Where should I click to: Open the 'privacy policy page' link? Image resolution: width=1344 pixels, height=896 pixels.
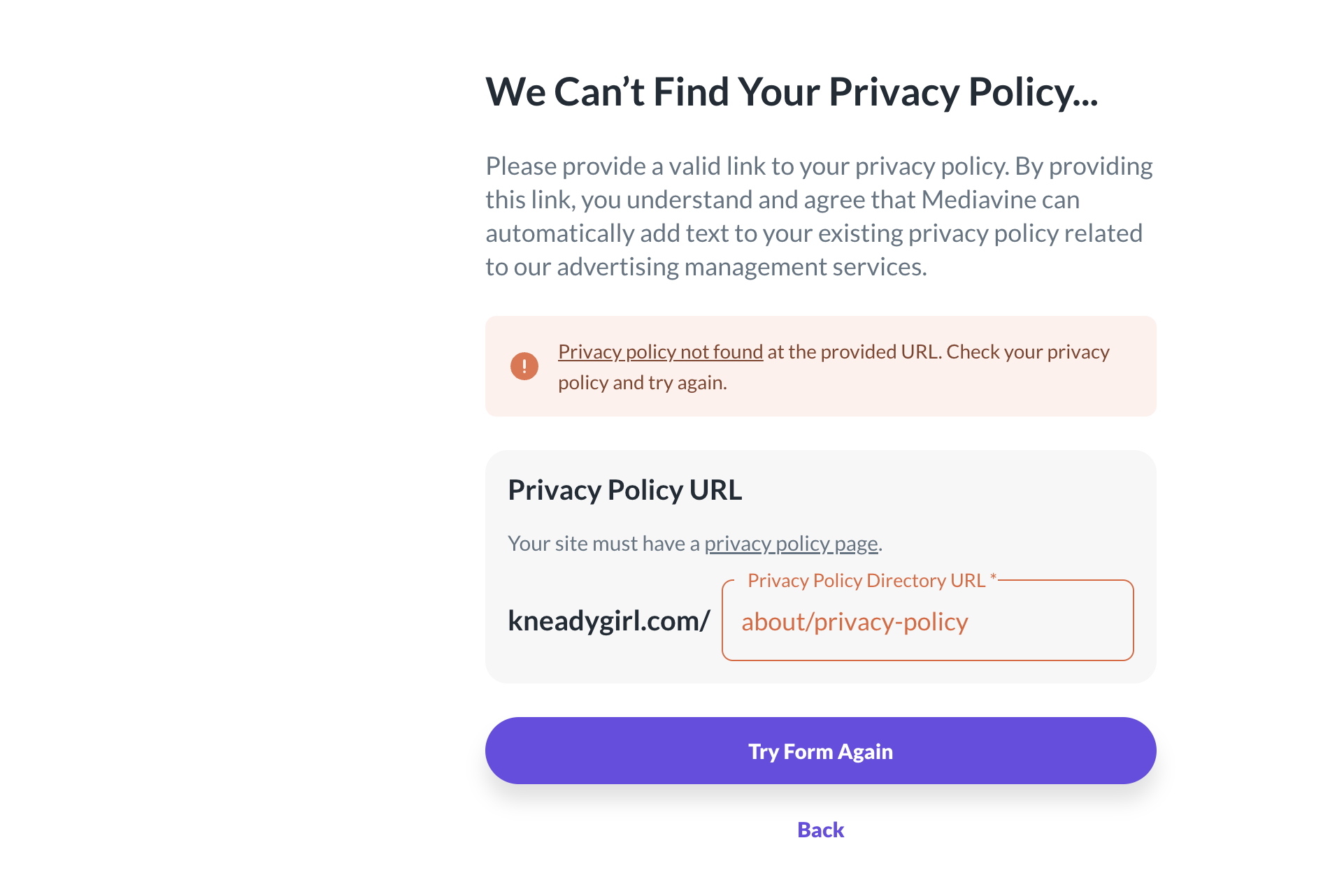(x=790, y=543)
